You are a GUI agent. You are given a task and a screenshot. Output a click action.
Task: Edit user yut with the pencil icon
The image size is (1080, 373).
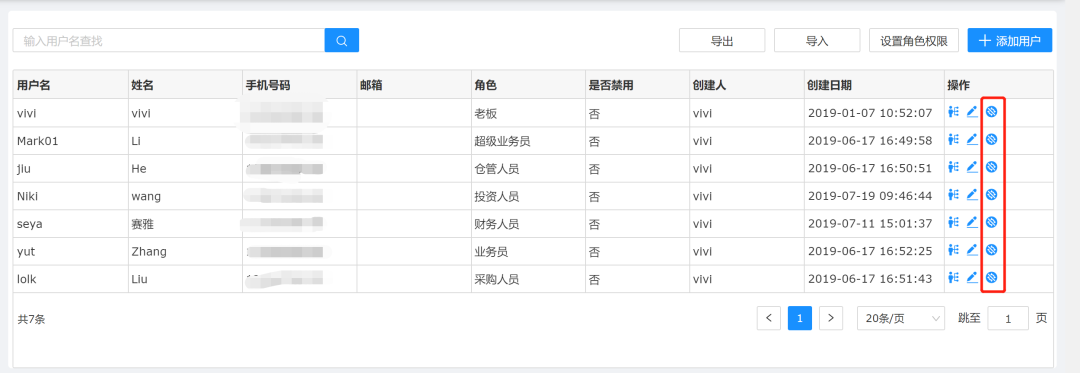pos(972,250)
